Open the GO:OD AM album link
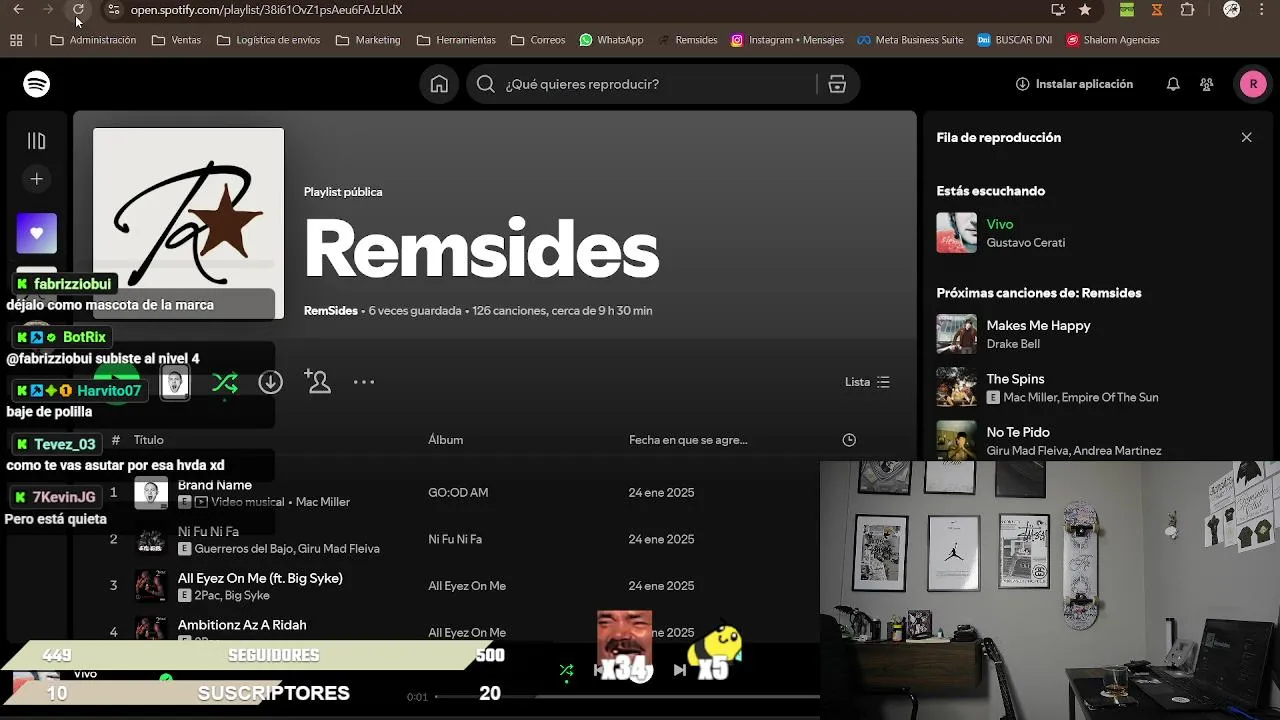Screen dimensions: 1280x720 click(457, 493)
